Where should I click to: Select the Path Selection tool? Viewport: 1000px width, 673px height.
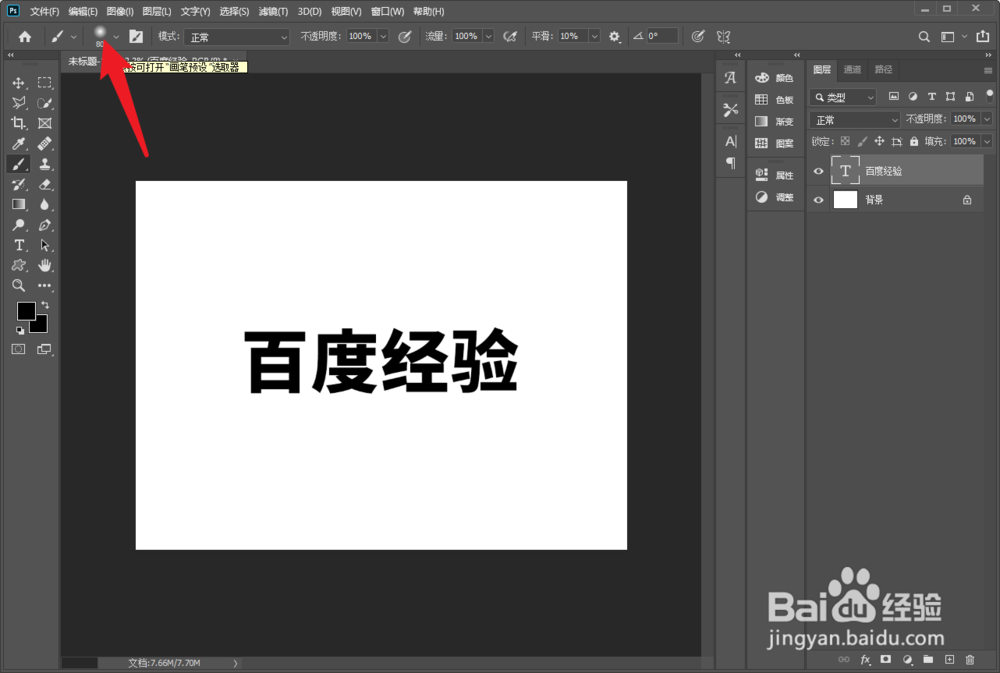pos(45,245)
